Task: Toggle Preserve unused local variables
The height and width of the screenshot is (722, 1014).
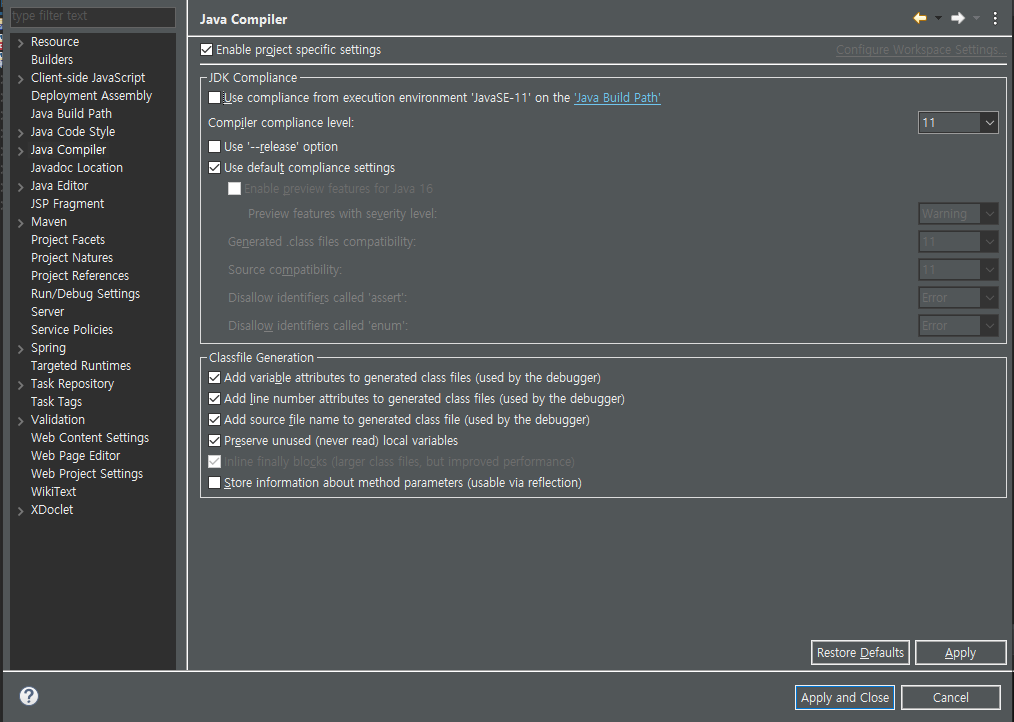Action: [x=214, y=441]
